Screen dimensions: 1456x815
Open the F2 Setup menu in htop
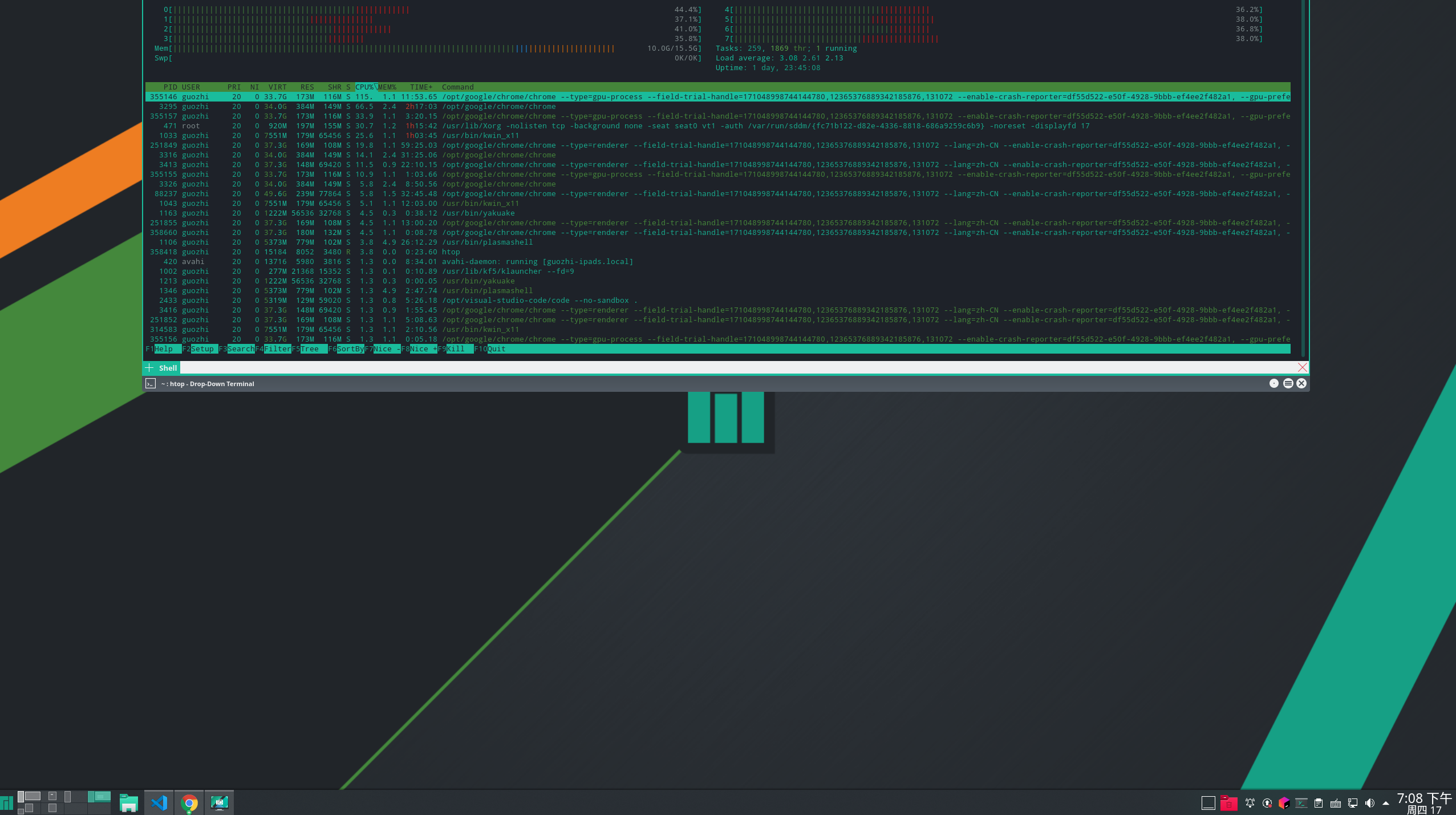[202, 349]
